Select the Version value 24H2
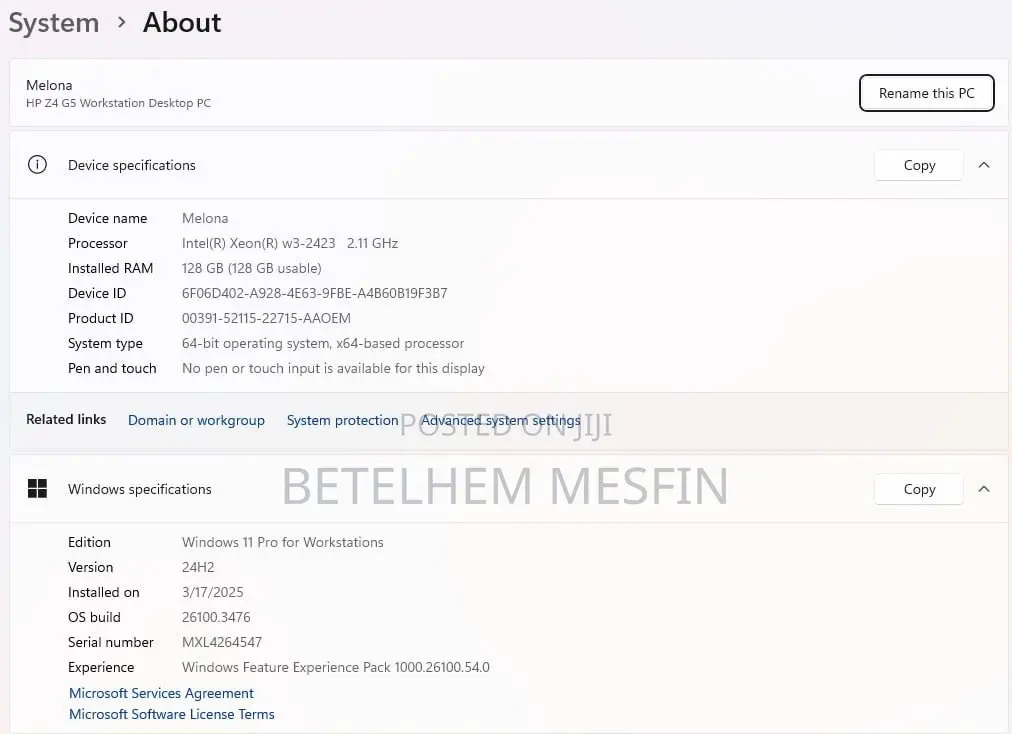 point(197,567)
